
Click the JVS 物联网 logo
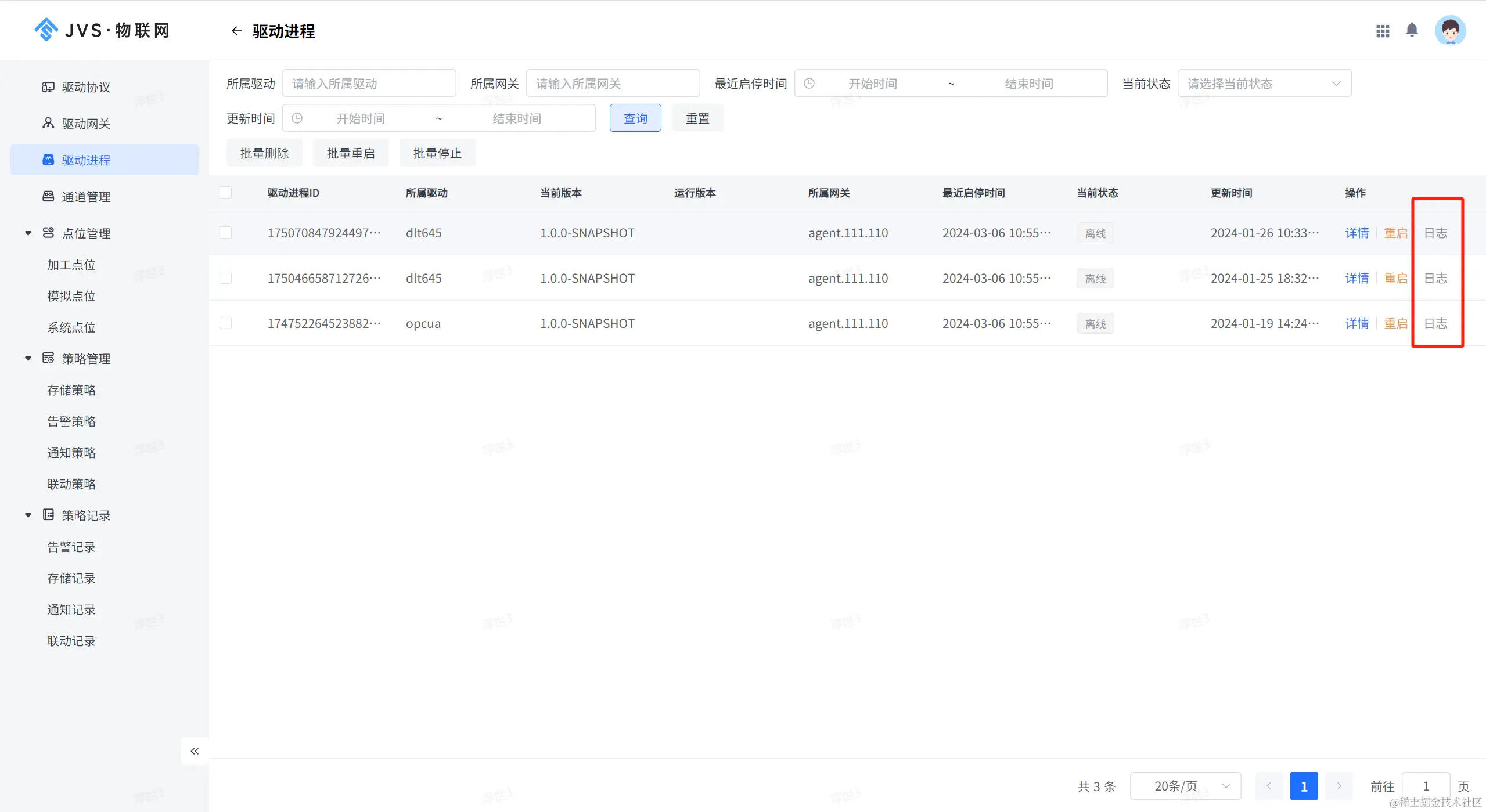click(x=102, y=30)
